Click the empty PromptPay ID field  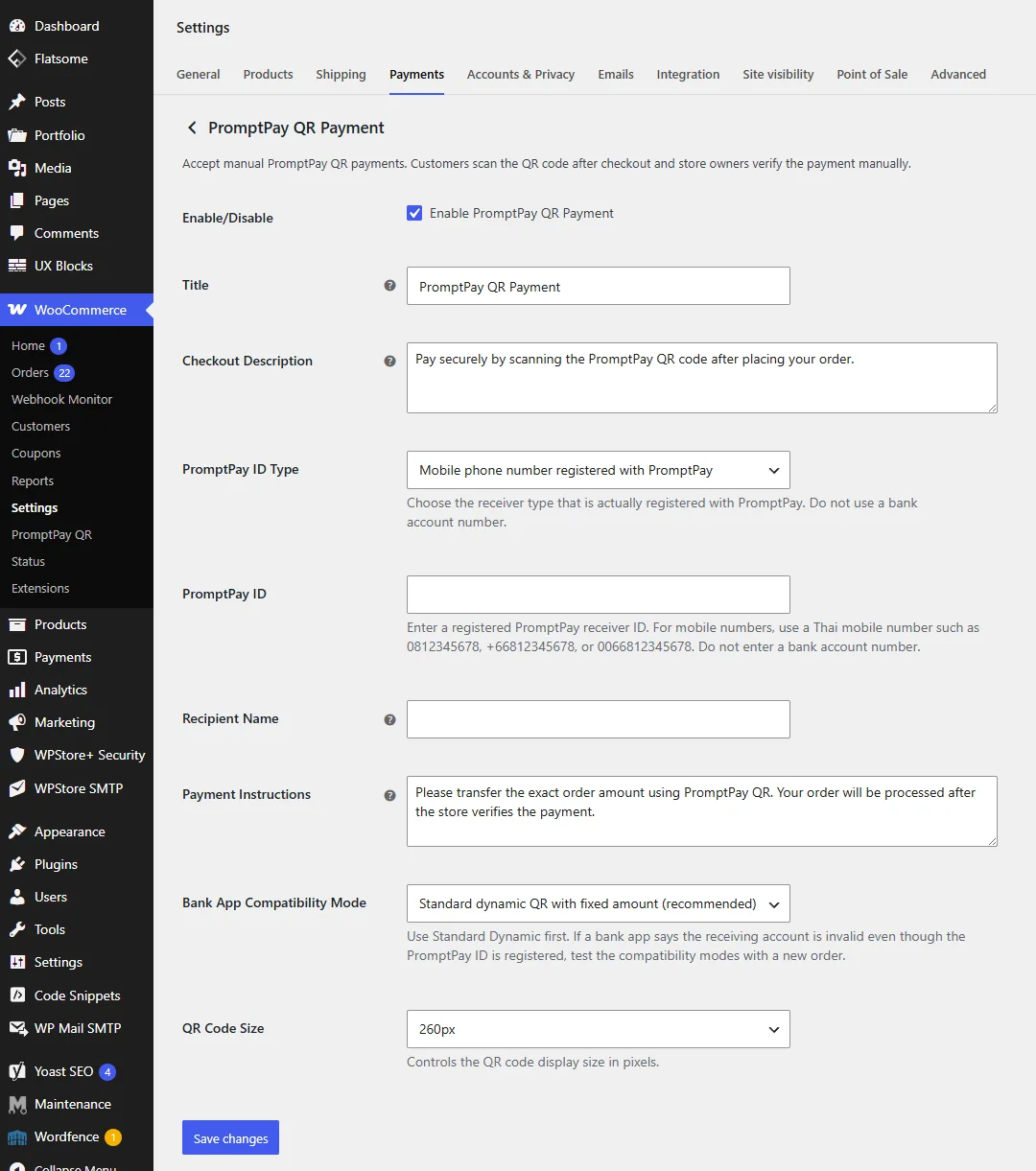click(x=599, y=595)
